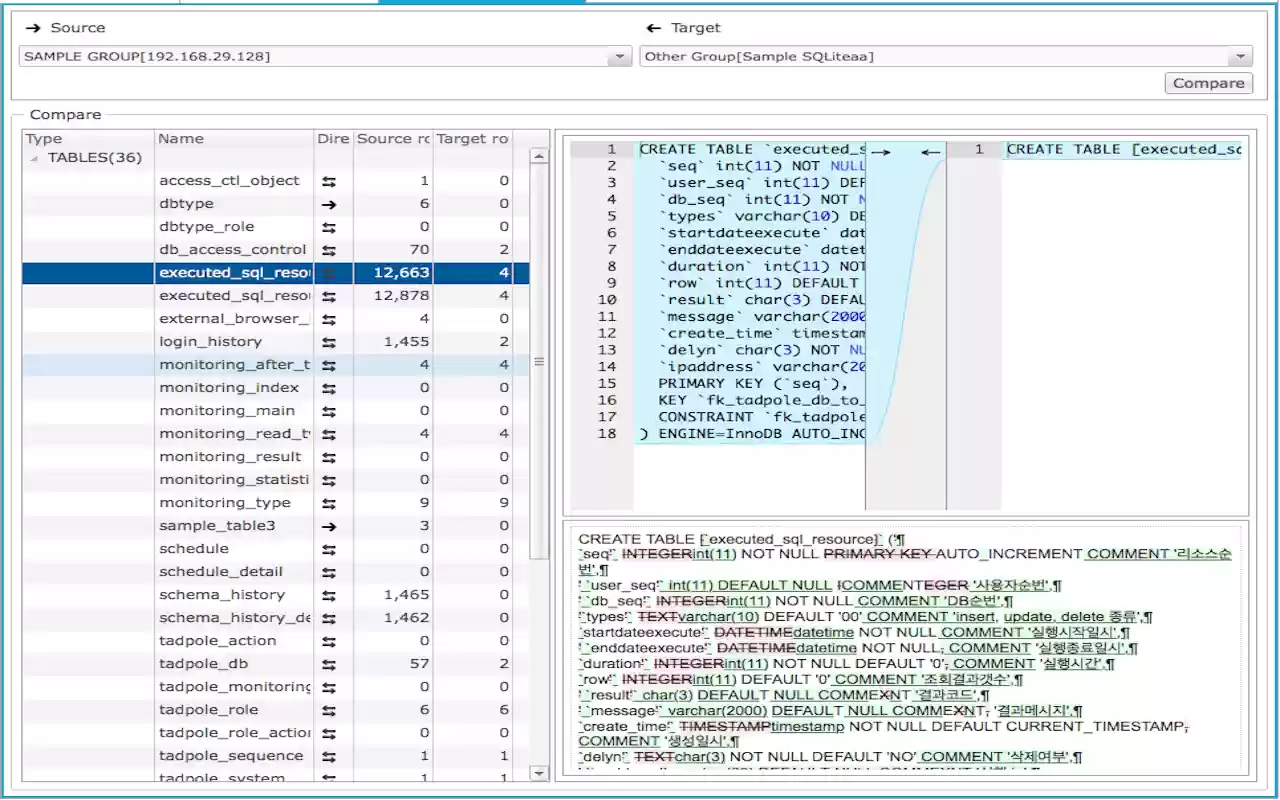Click the right-arrow icon on sample_table3 row
The height and width of the screenshot is (800, 1280).
[x=330, y=525]
